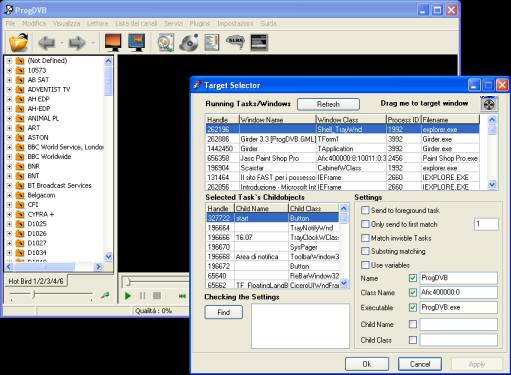This screenshot has height=375, width=511.
Task: Click the BNT folder icon
Action: (x=20, y=176)
